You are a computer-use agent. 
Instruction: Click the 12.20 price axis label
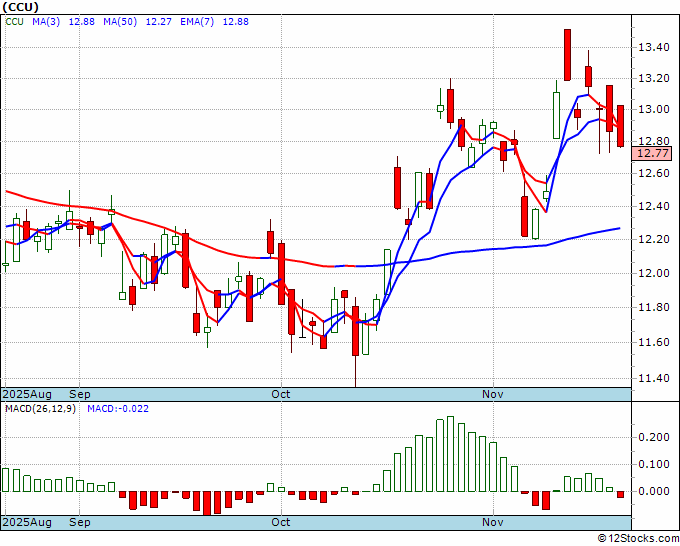click(654, 239)
